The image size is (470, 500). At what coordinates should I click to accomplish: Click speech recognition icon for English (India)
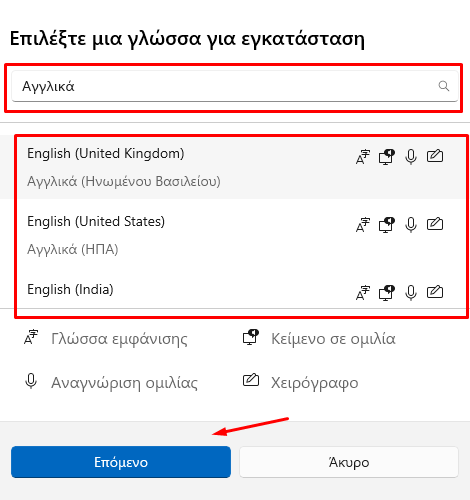[x=411, y=293]
